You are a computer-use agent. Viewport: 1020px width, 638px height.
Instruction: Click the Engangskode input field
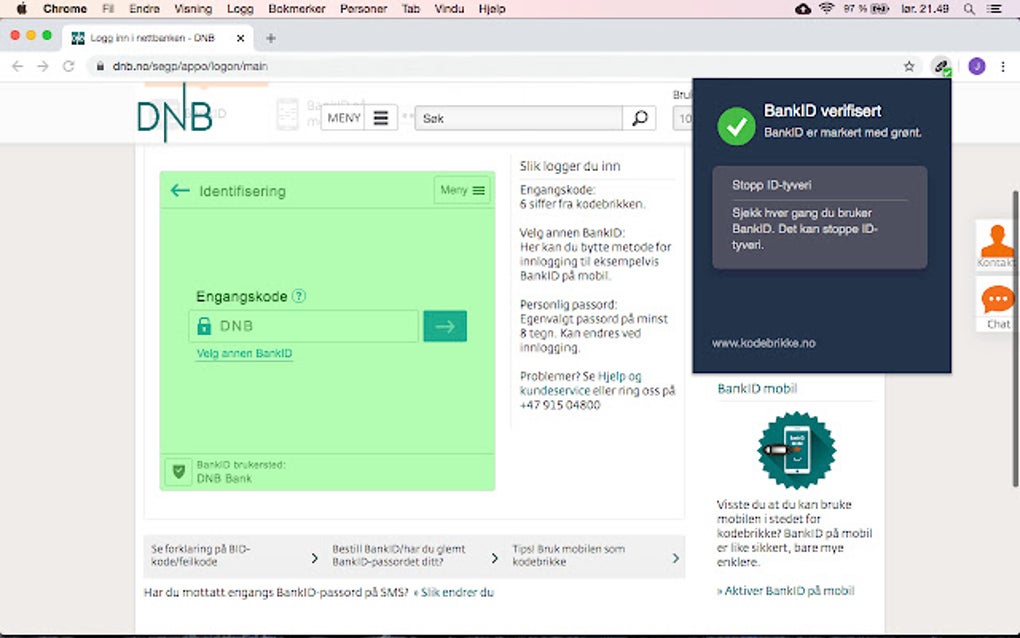pos(304,326)
